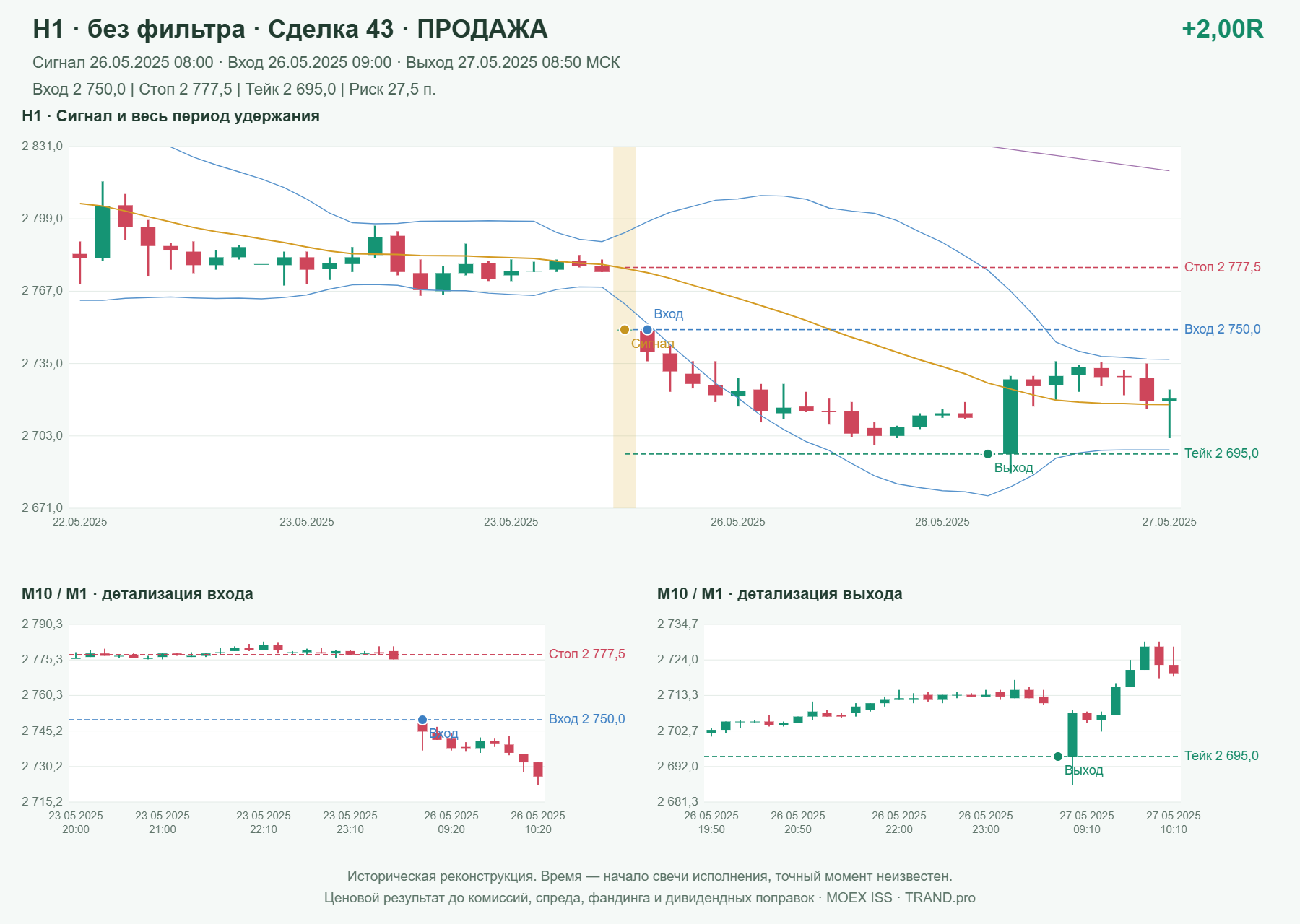Click the '26.05.2025 19:50' exit chart time label
This screenshot has width=1300, height=924.
(x=711, y=822)
